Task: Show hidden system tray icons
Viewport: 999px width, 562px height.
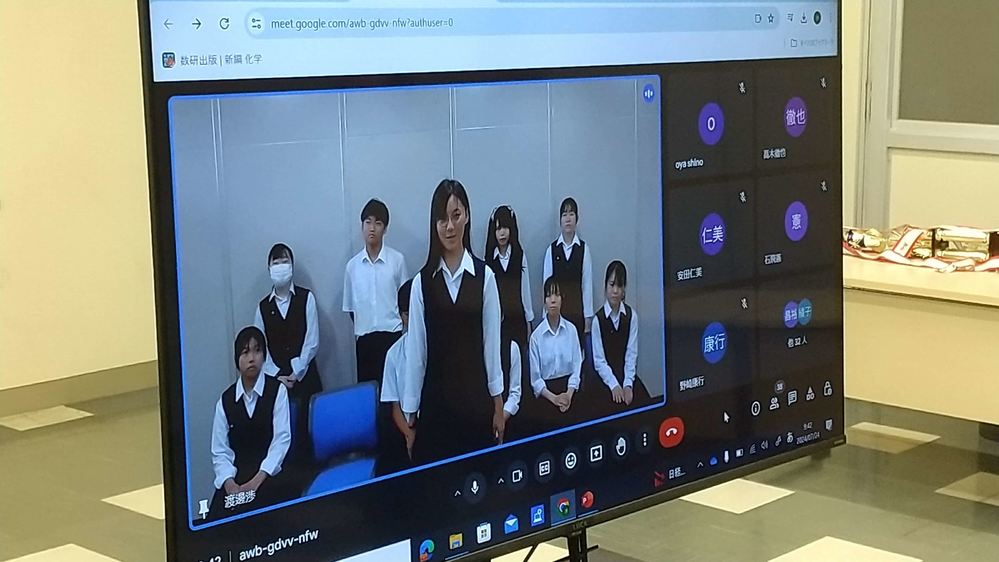Action: click(x=700, y=465)
